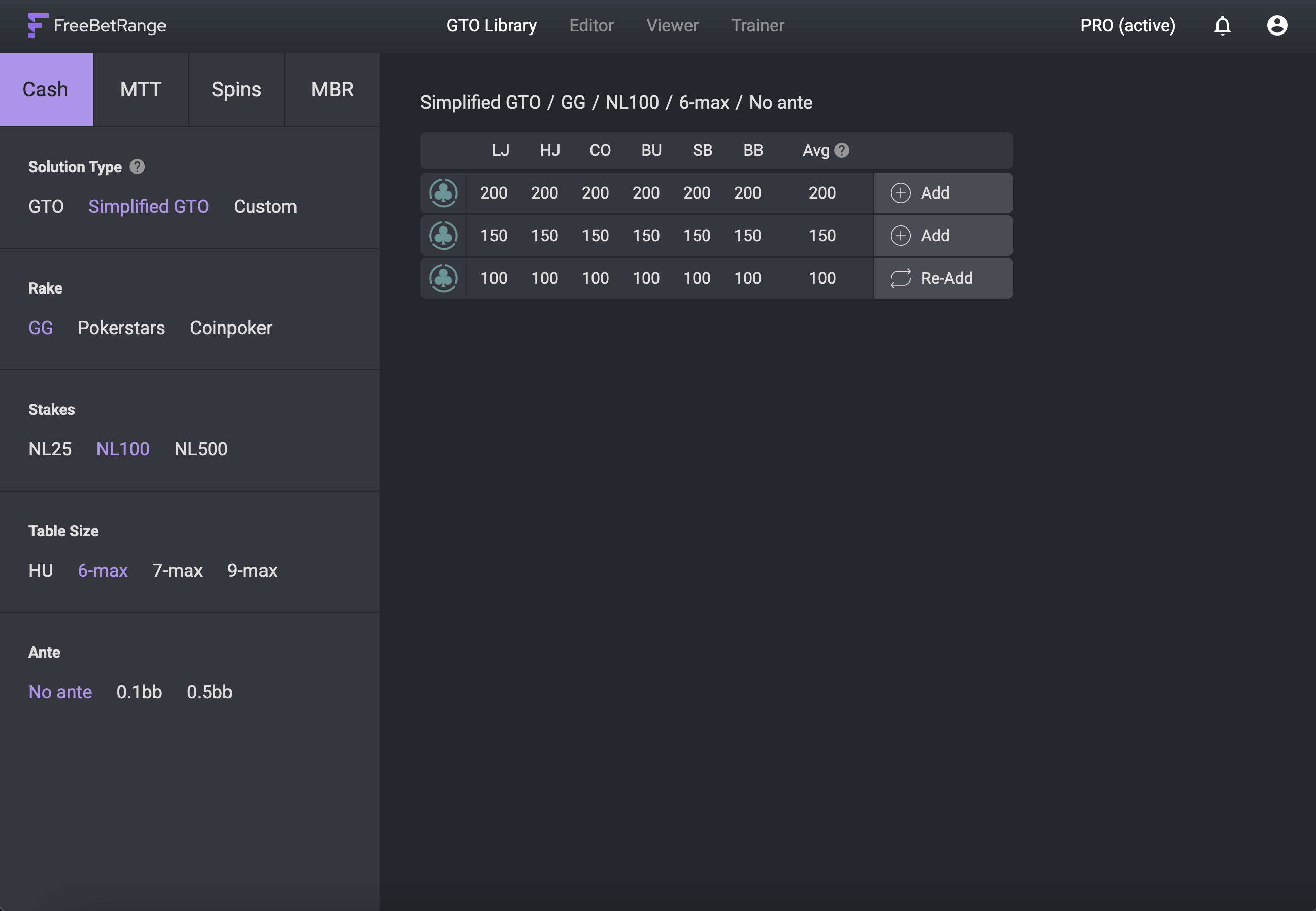Open the notifications bell
This screenshot has width=1316, height=911.
click(1222, 26)
